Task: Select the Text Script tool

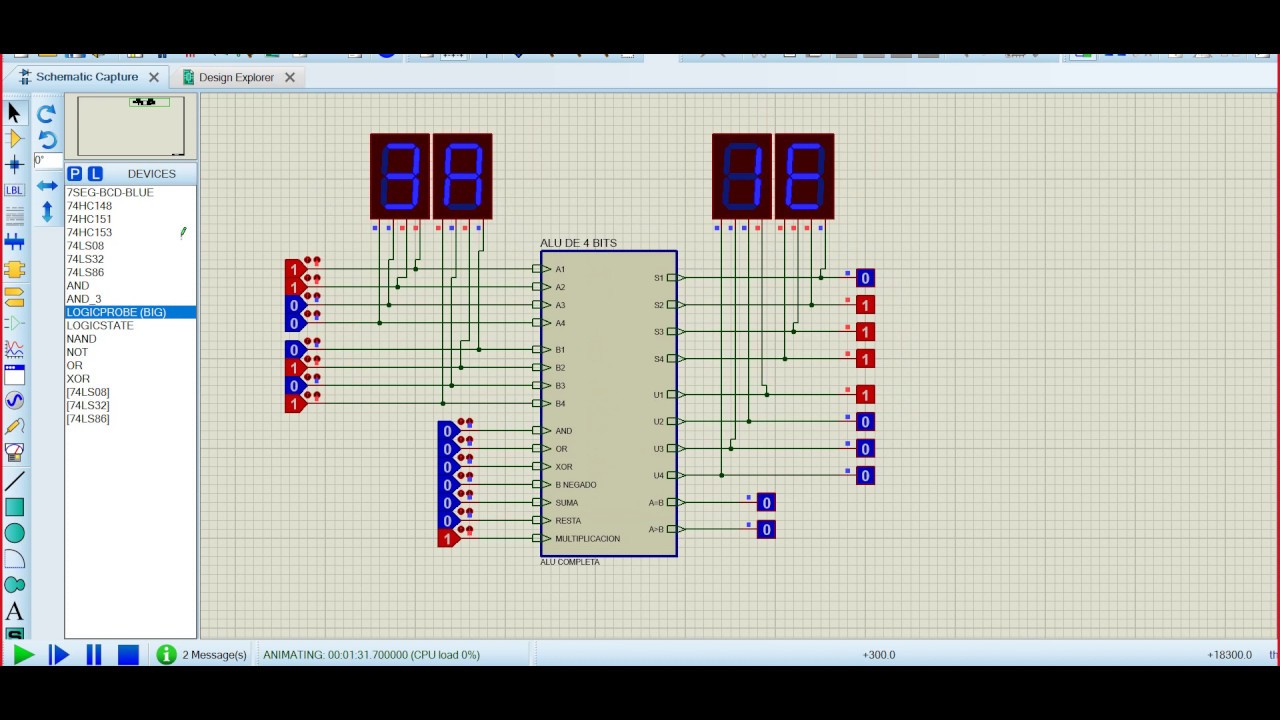Action: tap(14, 216)
